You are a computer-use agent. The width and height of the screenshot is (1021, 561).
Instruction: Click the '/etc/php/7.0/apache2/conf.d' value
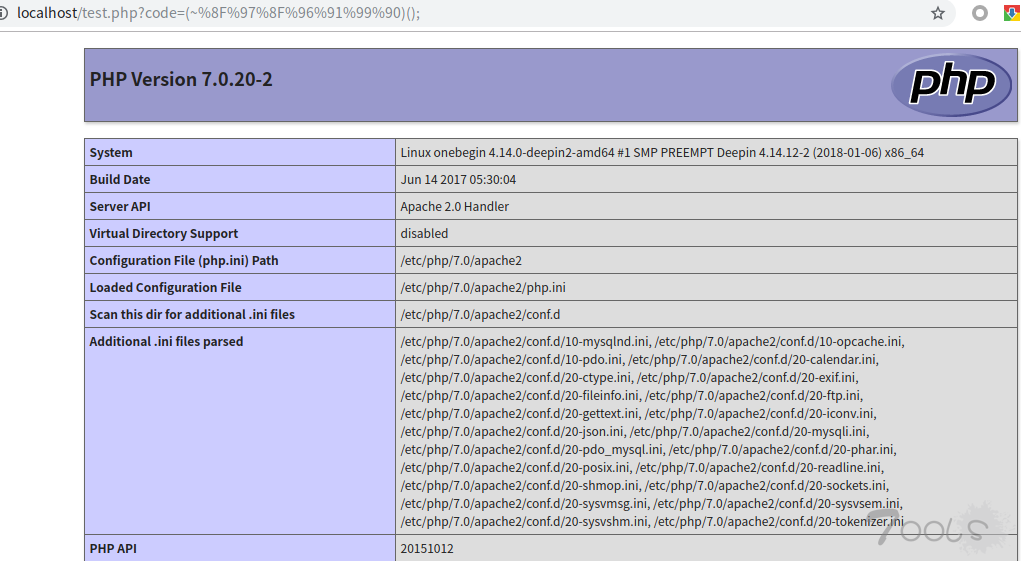pyautogui.click(x=480, y=314)
